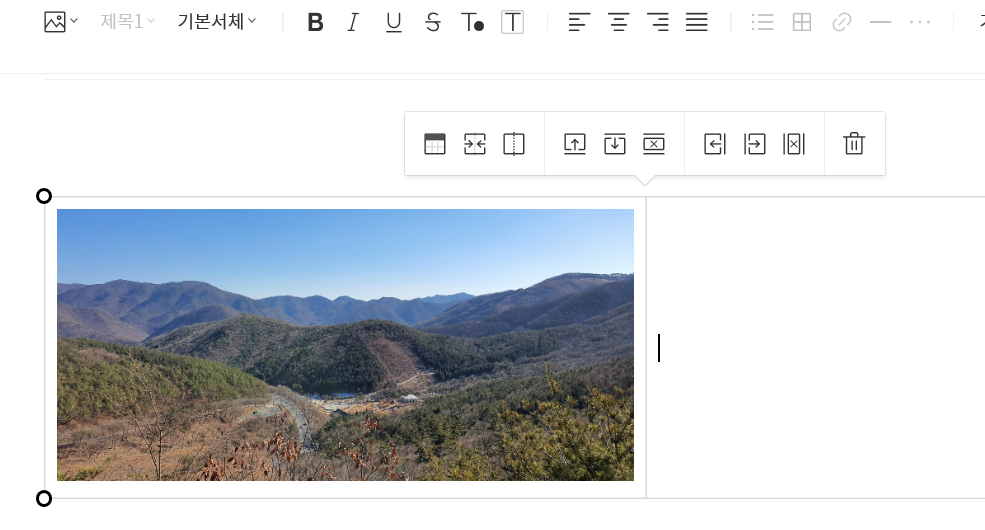Delete the current column
The width and height of the screenshot is (985, 530).
pos(794,144)
